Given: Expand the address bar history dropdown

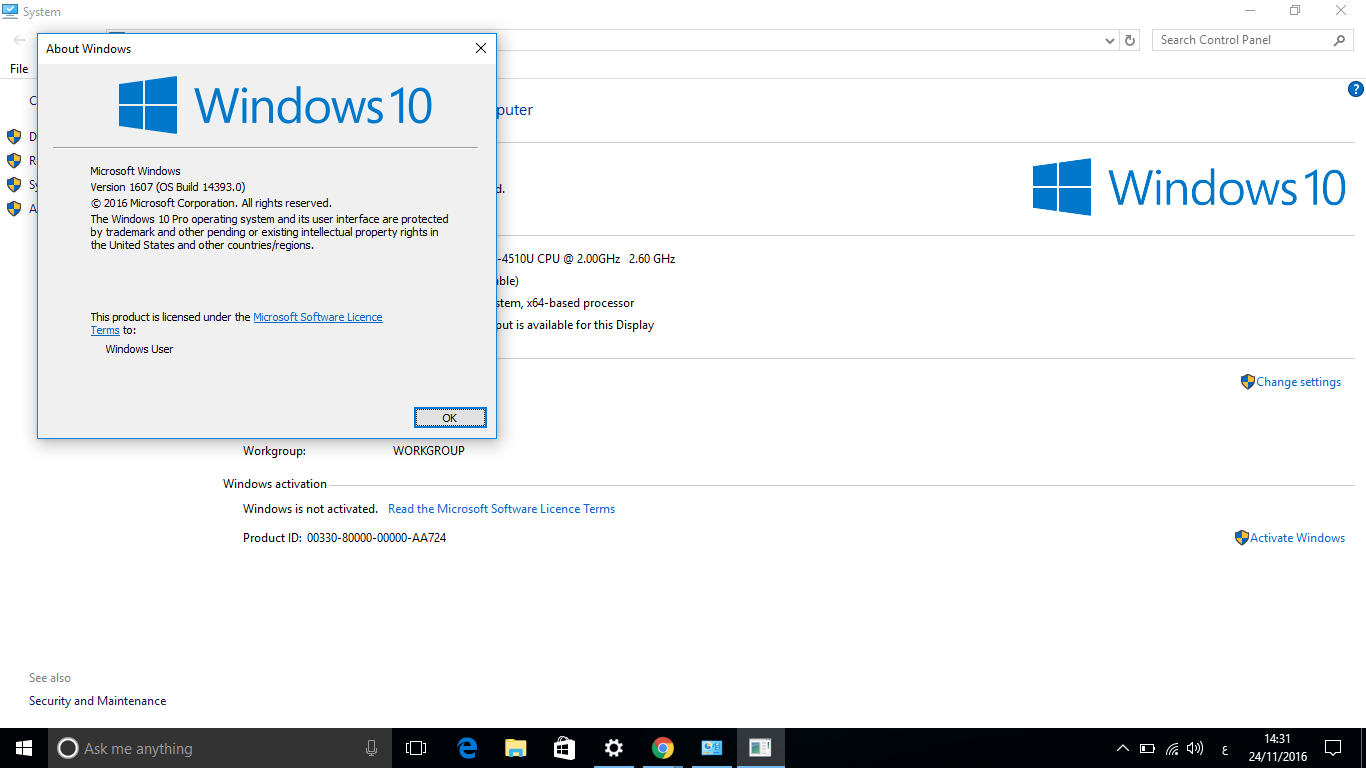Looking at the screenshot, I should point(1110,40).
